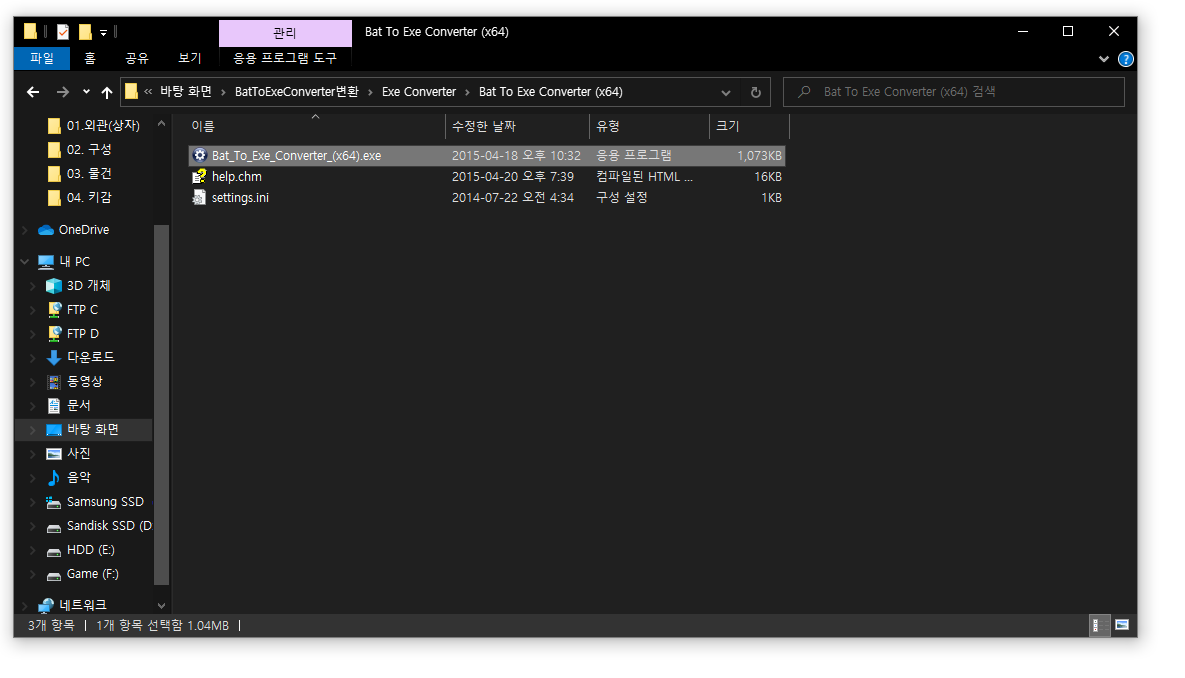Select the settings.ini file name
Image resolution: width=1185 pixels, height=678 pixels.
tap(240, 197)
